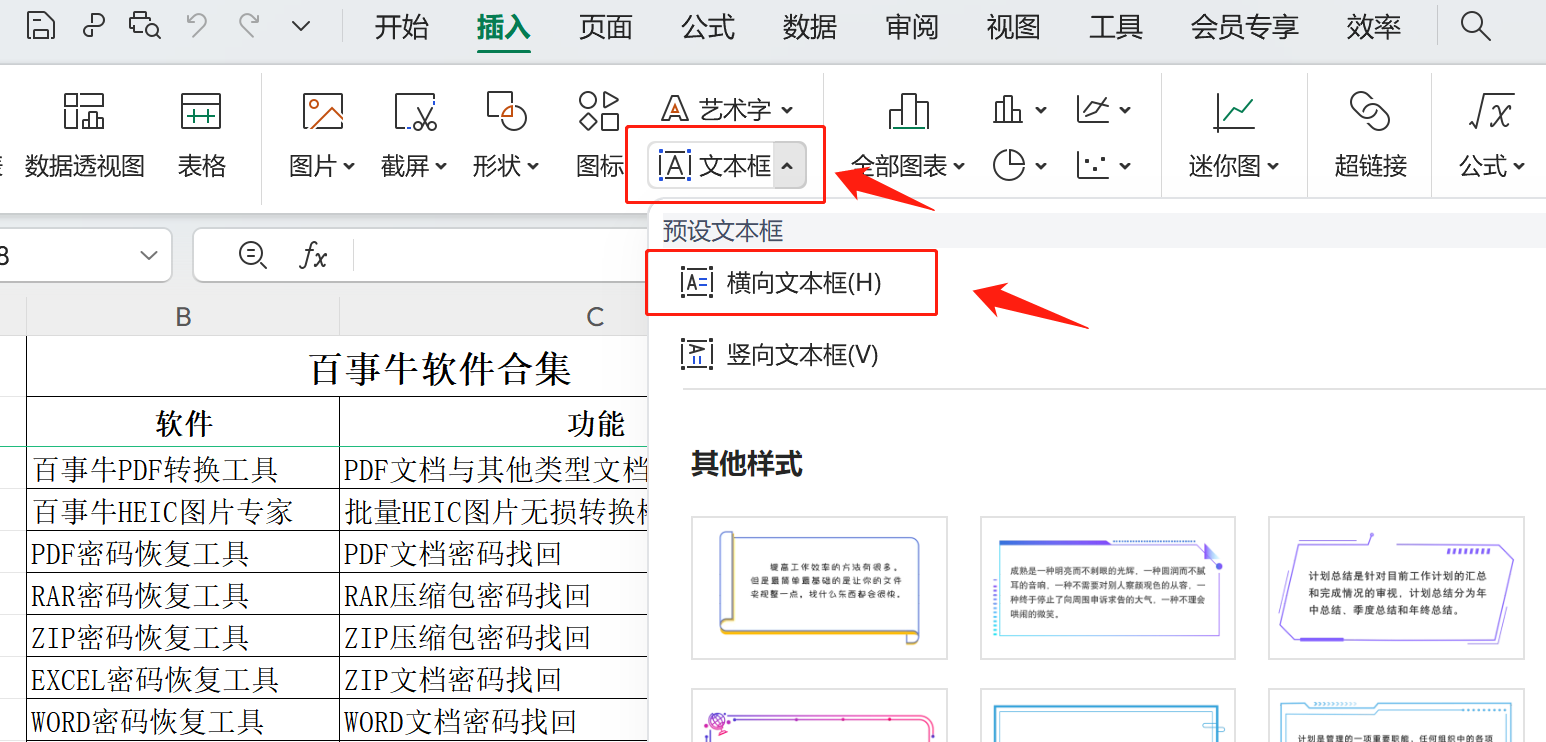The image size is (1546, 742).
Task: Select the text box style beginning 成熟是一种明亮
Action: click(x=1108, y=588)
